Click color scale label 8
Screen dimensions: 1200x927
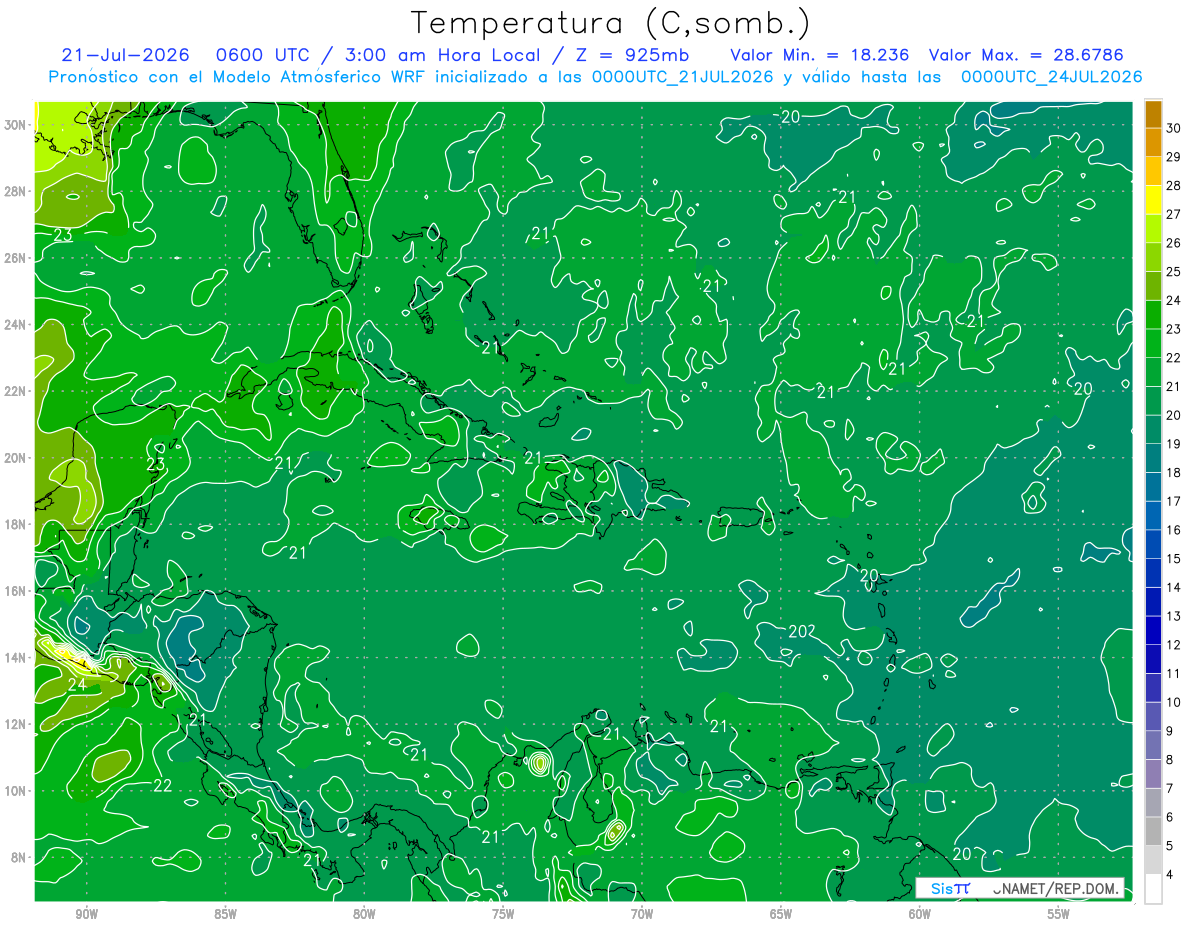1170,760
